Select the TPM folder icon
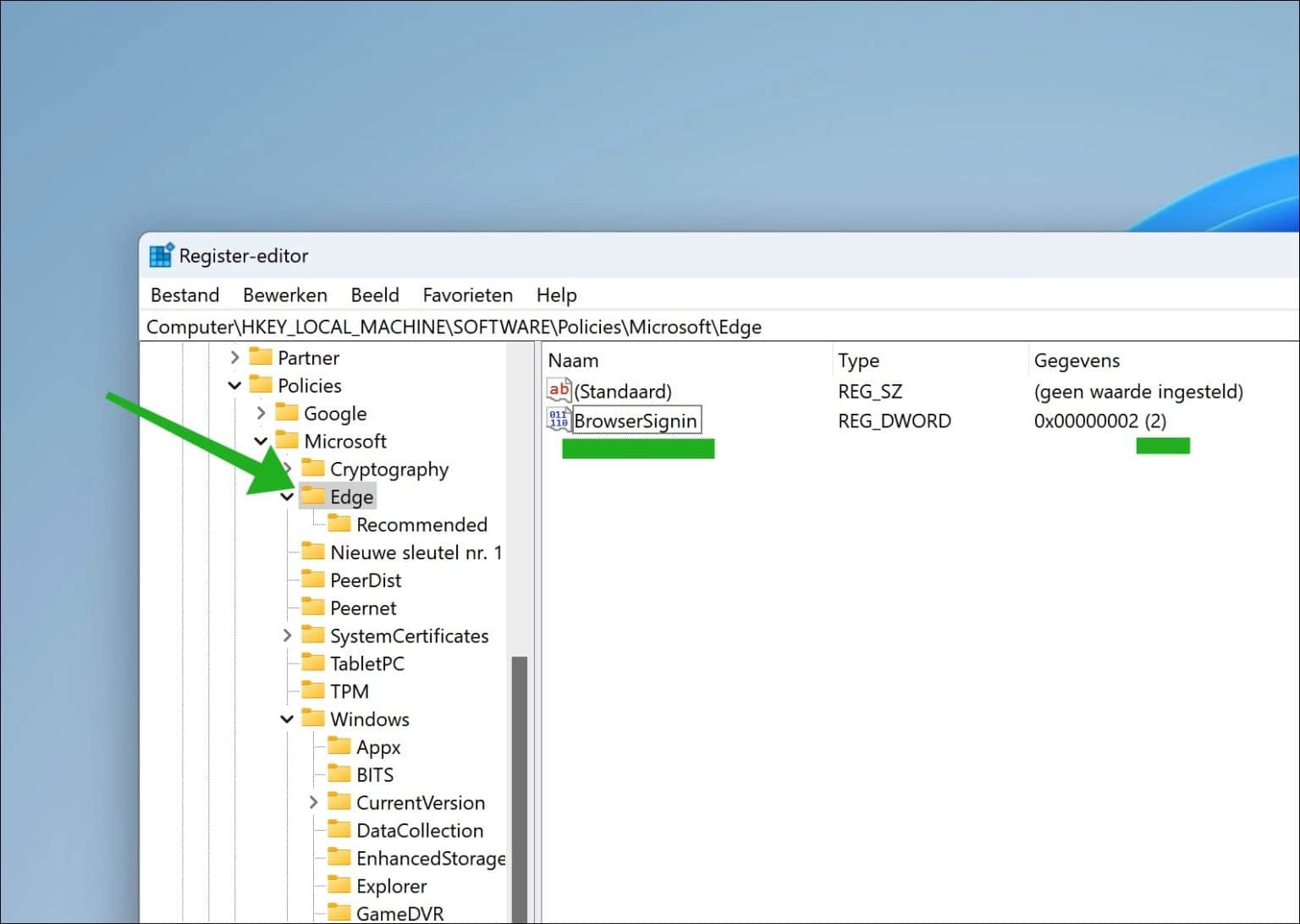 click(x=313, y=690)
